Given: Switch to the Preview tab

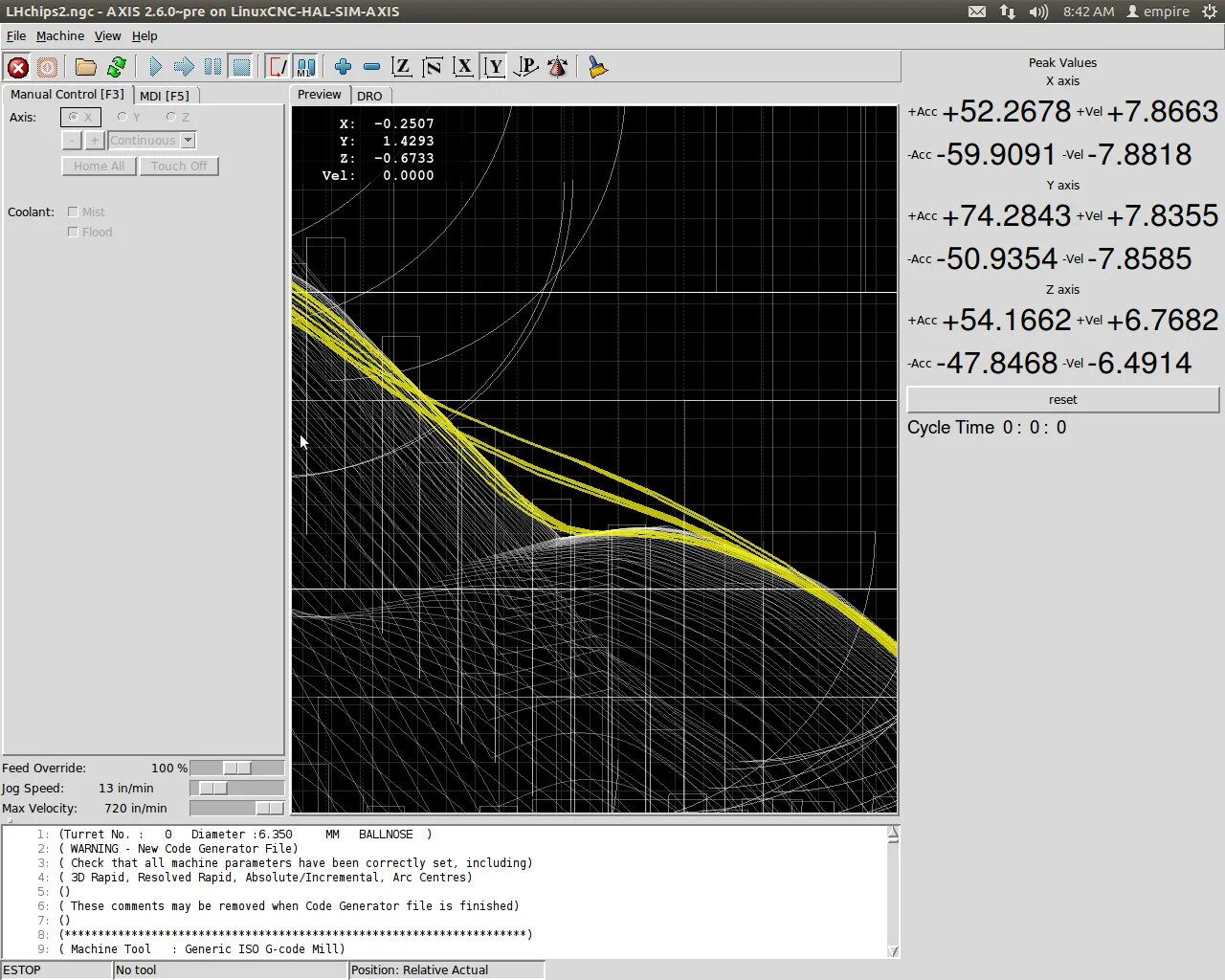Looking at the screenshot, I should 319,94.
